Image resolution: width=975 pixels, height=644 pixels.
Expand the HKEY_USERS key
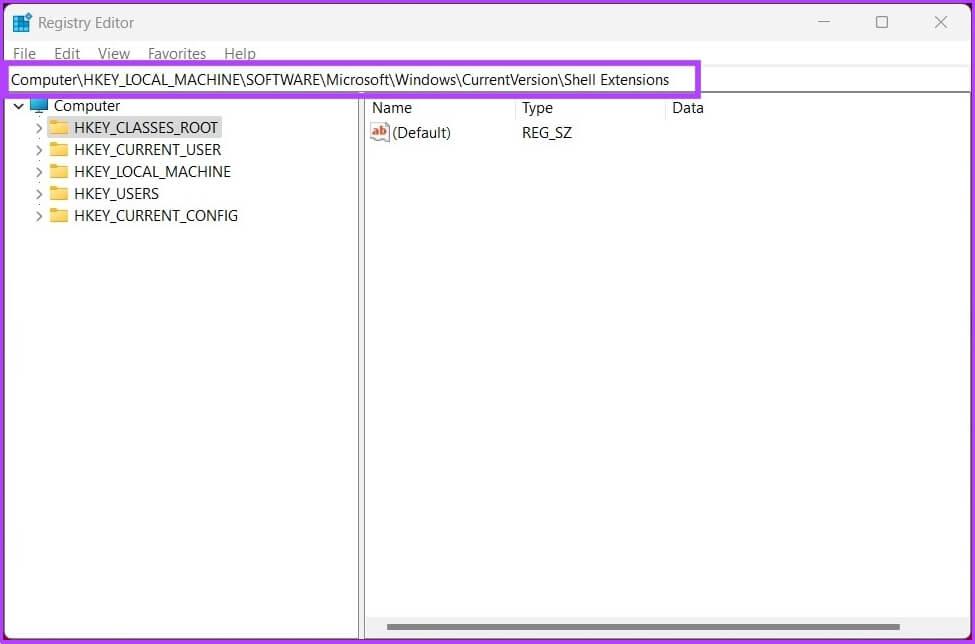pos(39,194)
